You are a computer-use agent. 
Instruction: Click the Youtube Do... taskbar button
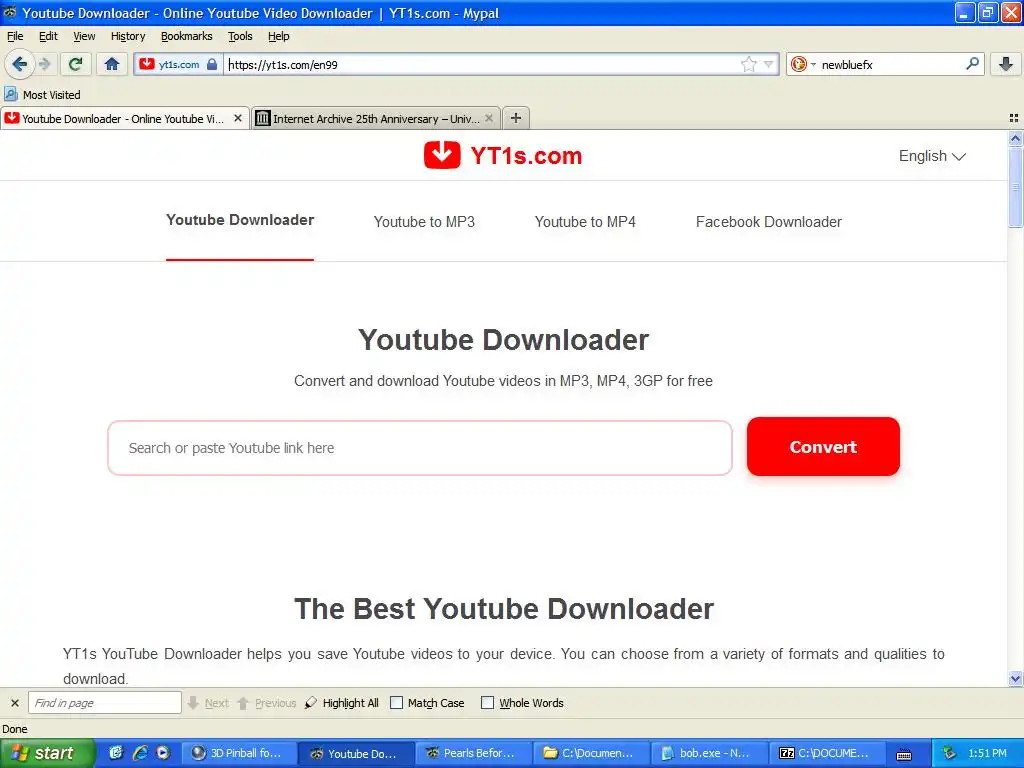click(357, 753)
